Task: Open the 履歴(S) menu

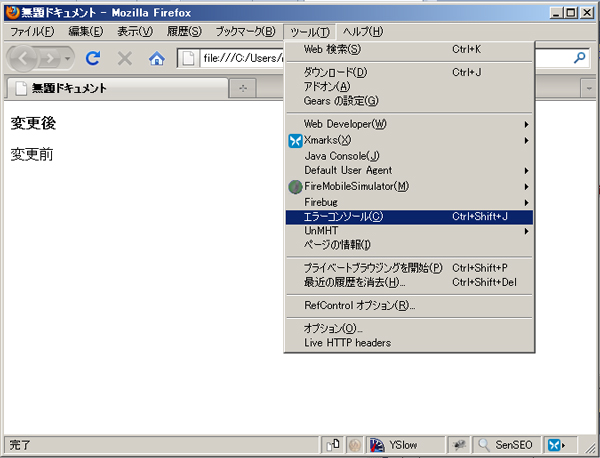Action: (184, 31)
